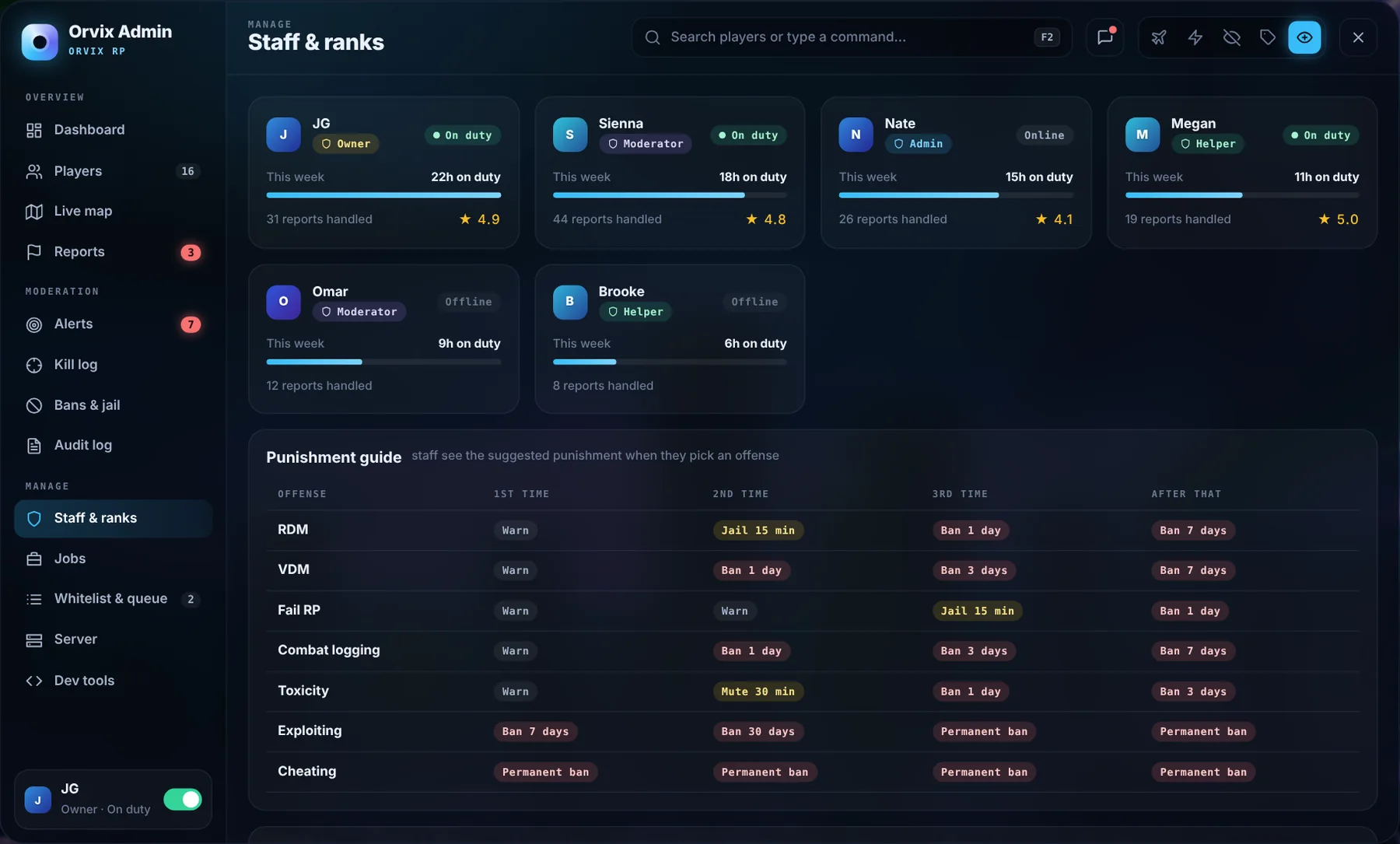Screen dimensions: 1400x844
Task: Open Sienna's Moderator rank badge
Action: (646, 144)
